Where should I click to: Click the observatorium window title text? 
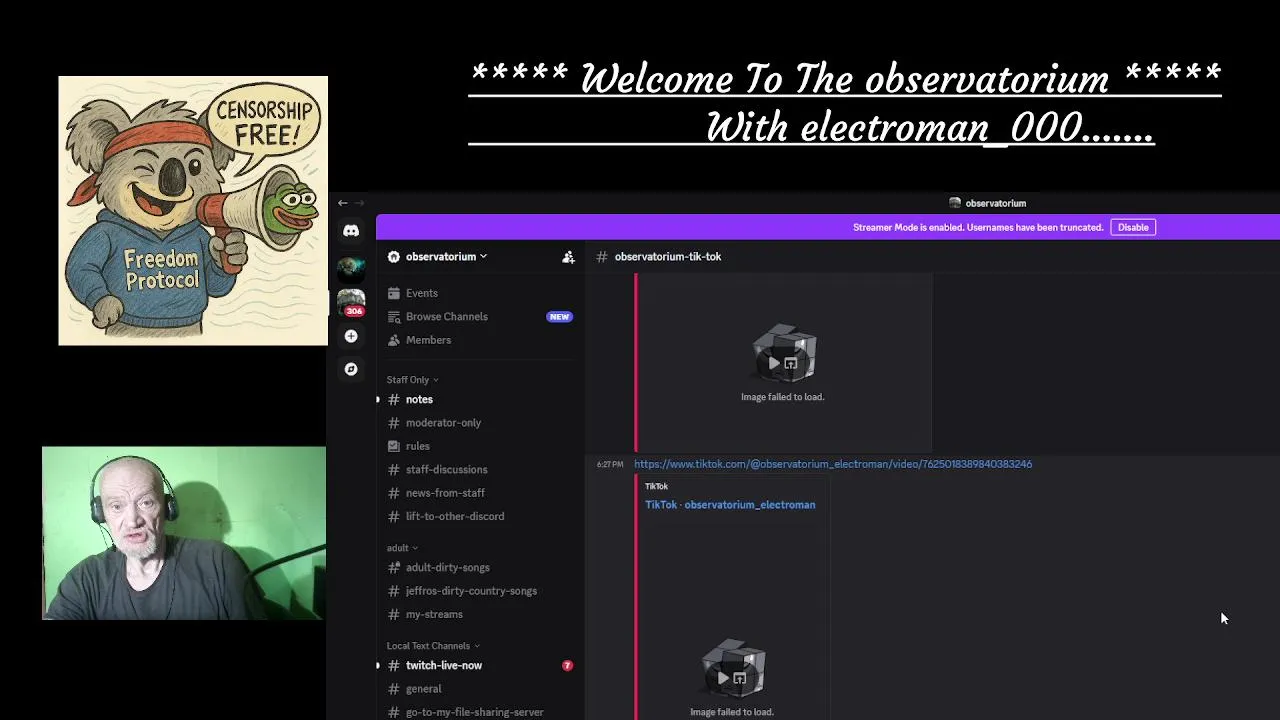click(995, 203)
